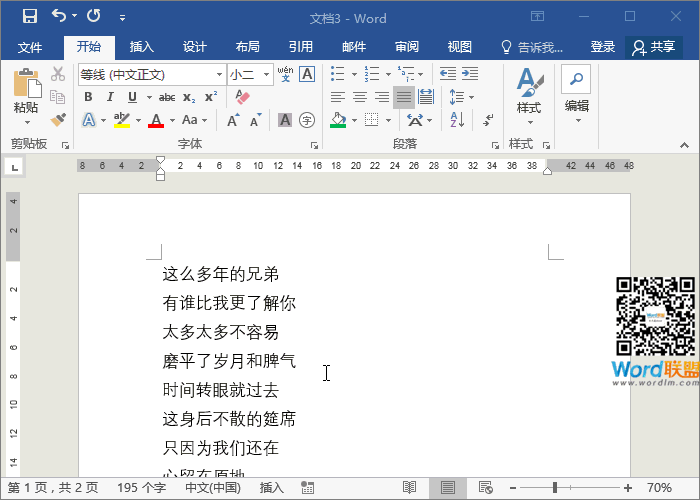700x500 pixels.
Task: Switch to the 布局 tab
Action: pyautogui.click(x=247, y=47)
